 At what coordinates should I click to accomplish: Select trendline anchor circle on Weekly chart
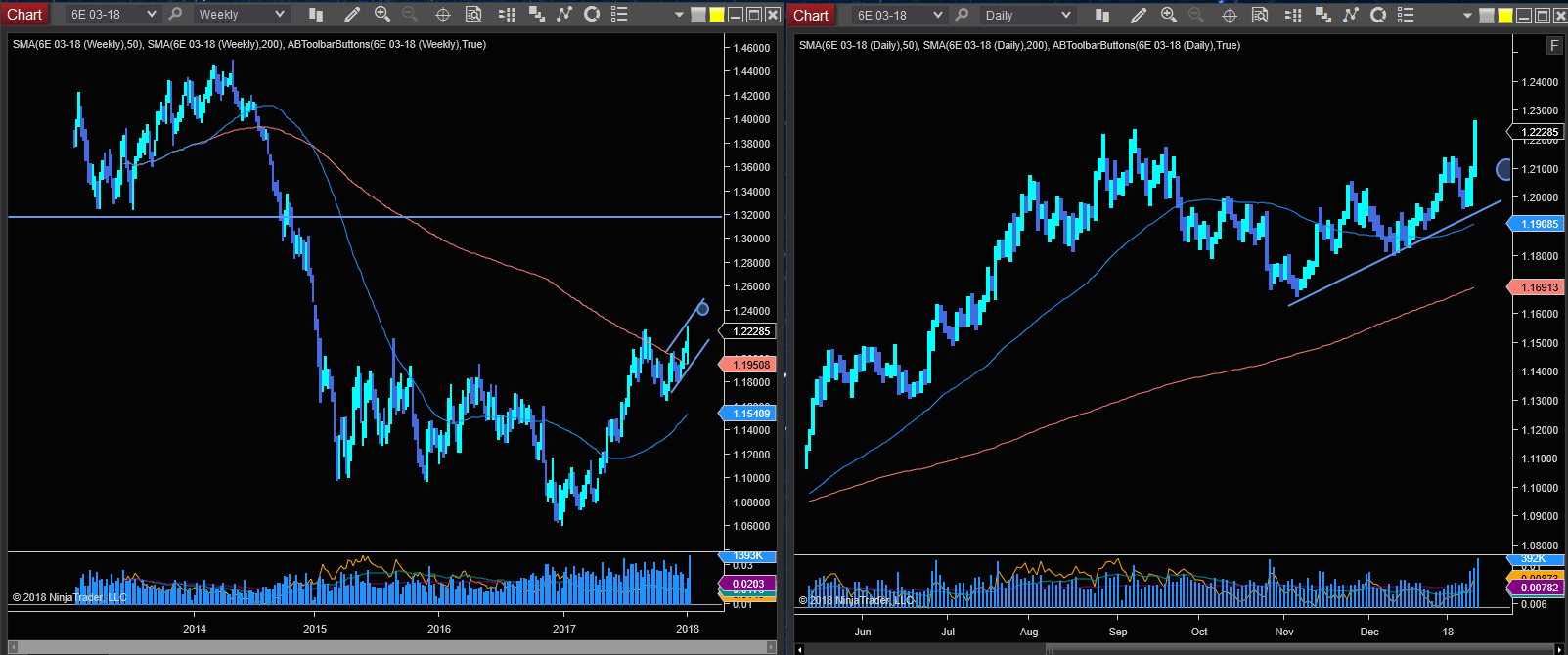[702, 309]
